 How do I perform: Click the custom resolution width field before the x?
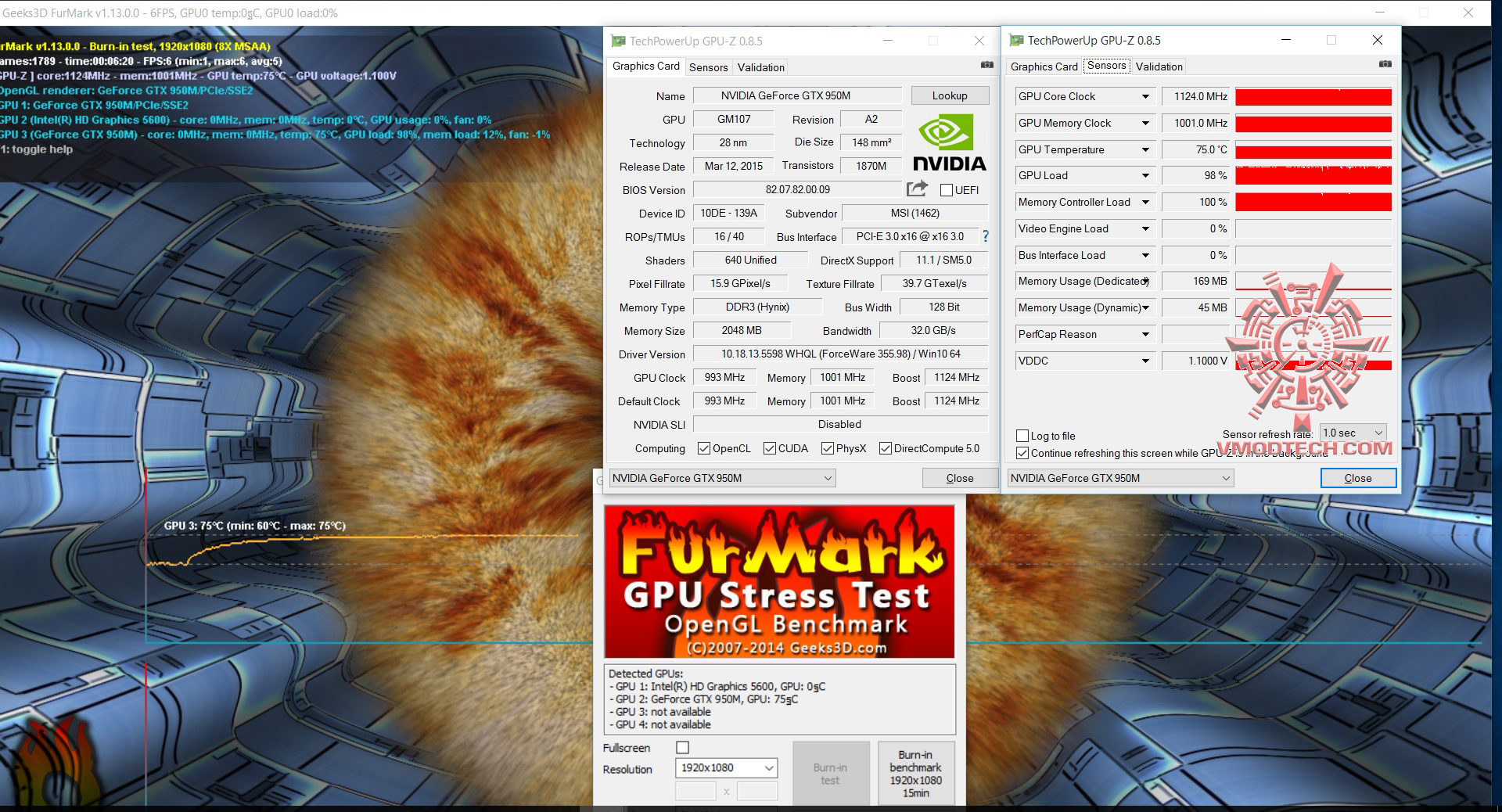pos(695,791)
